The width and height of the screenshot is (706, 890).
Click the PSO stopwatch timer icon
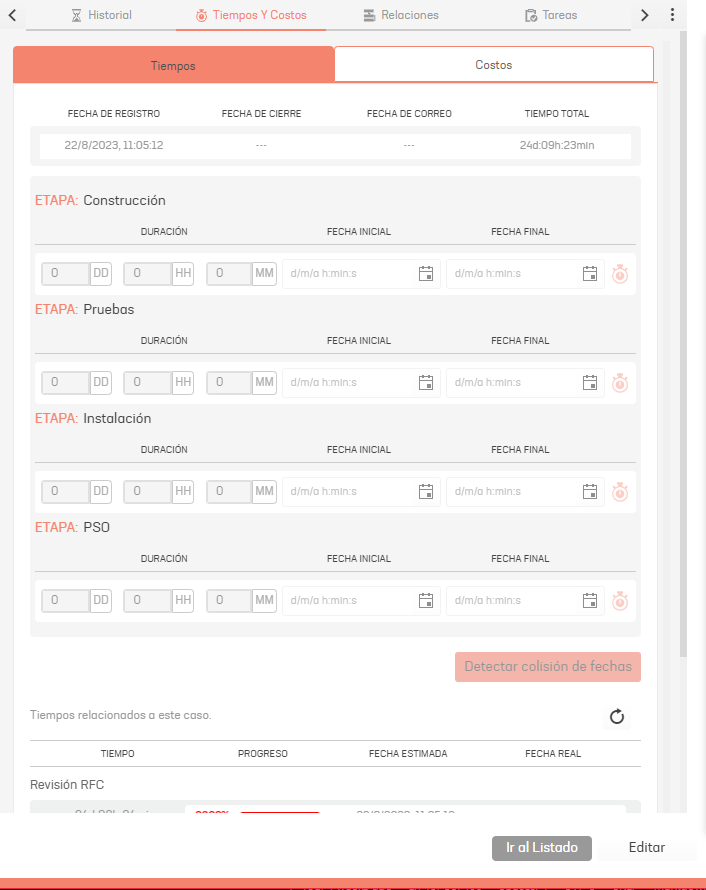[x=620, y=601]
